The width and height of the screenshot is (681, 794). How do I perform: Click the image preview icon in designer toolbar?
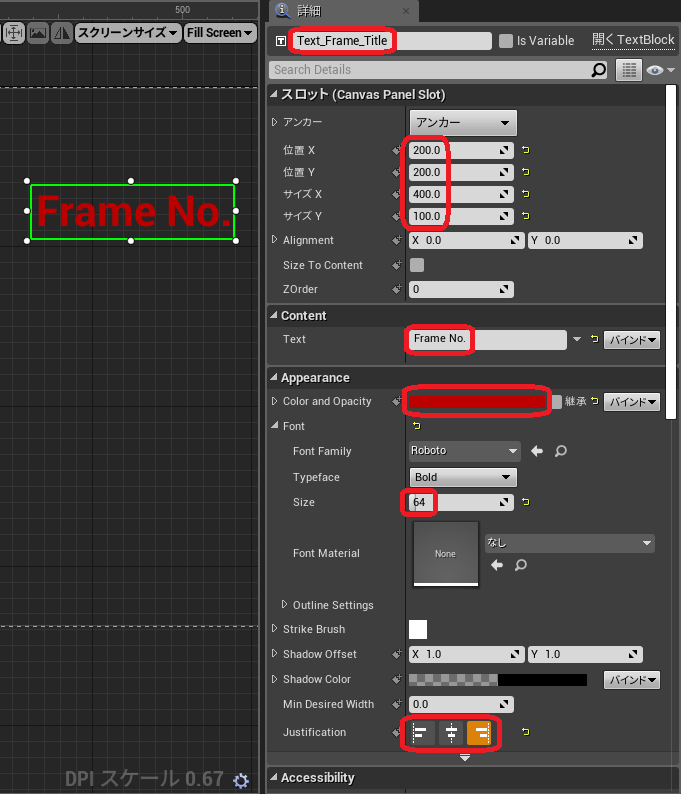pos(38,33)
